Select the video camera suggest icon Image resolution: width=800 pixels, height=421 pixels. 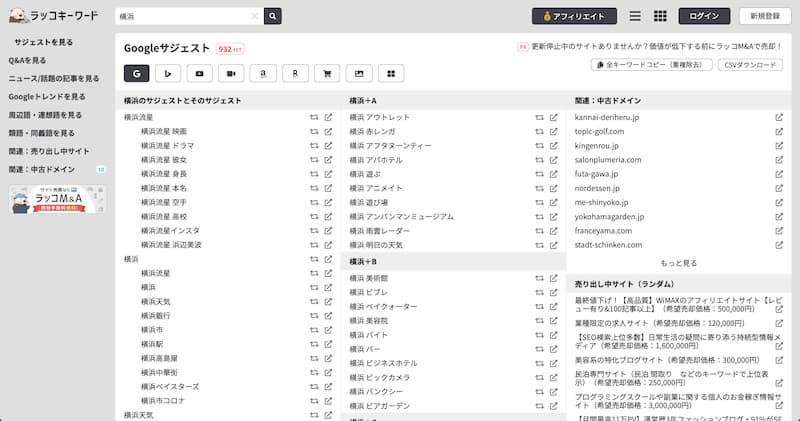(231, 73)
